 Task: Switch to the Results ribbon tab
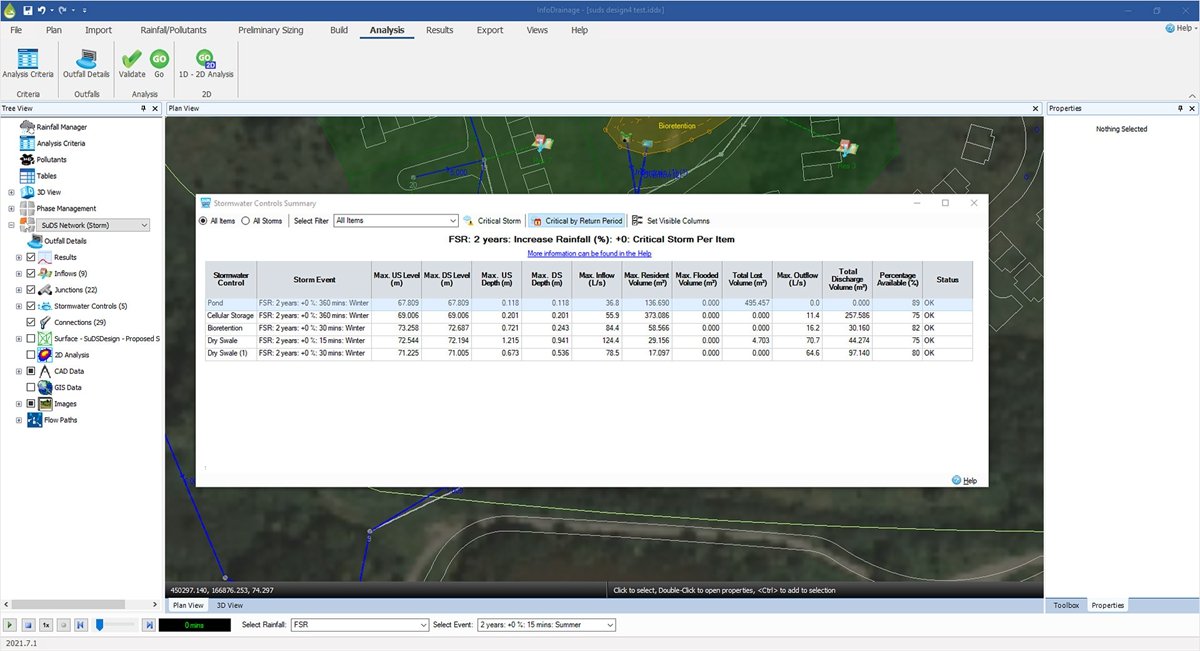point(440,31)
